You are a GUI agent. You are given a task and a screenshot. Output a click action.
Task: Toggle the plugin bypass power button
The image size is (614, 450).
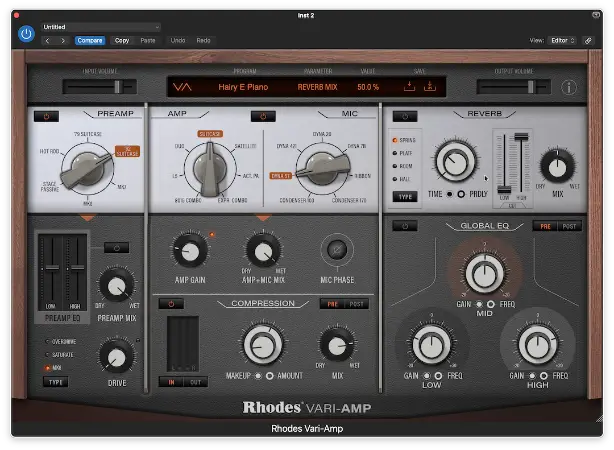pos(26,34)
